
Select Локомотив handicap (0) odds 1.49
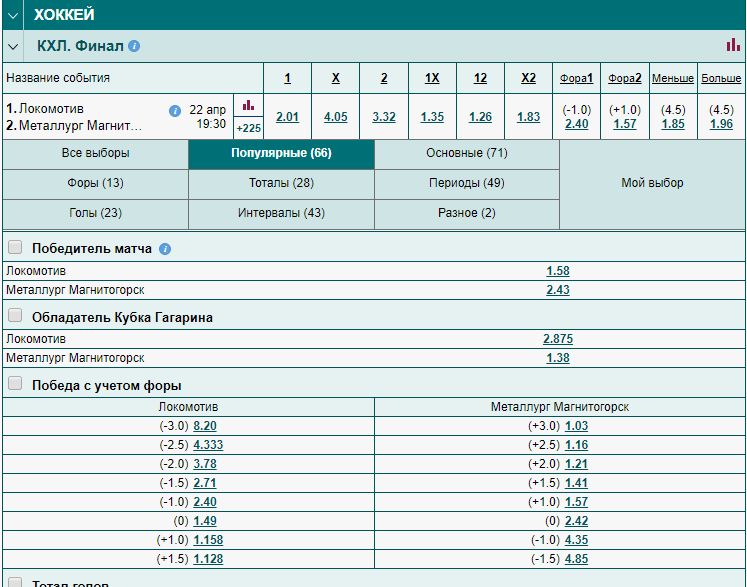[205, 521]
